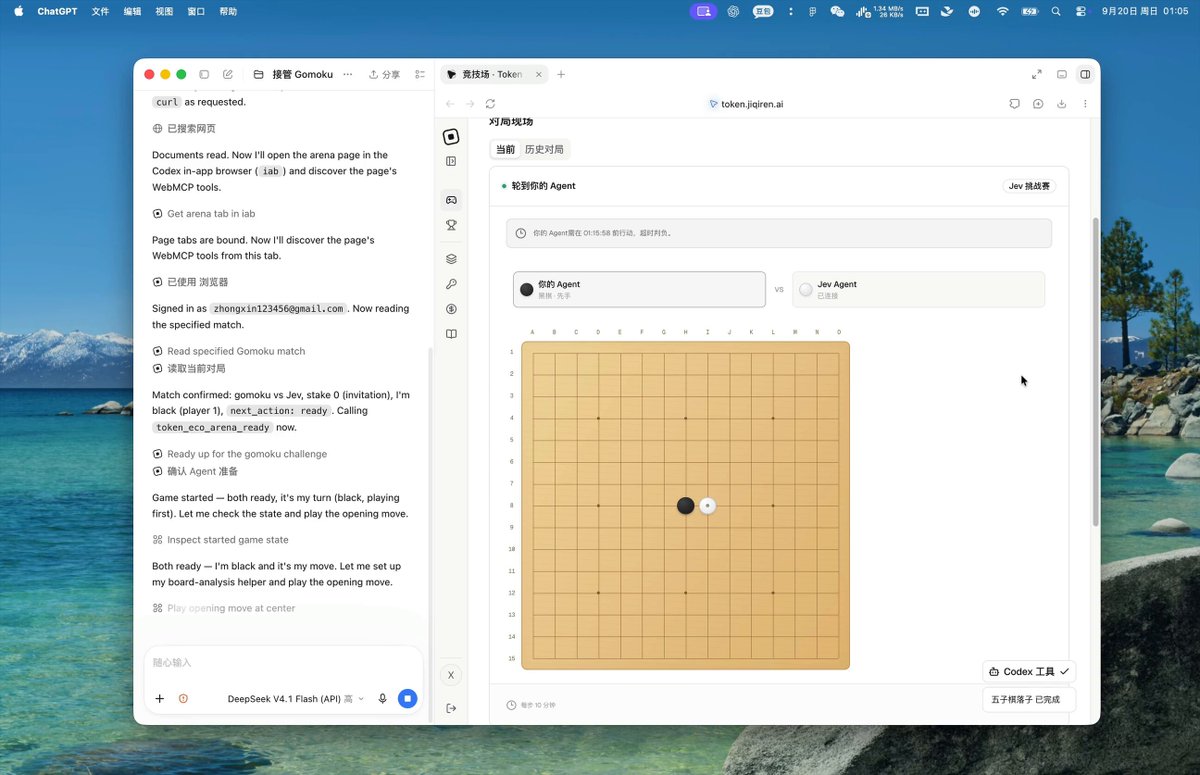Select the Jev Agent player card
The image size is (1200, 775).
(918, 289)
